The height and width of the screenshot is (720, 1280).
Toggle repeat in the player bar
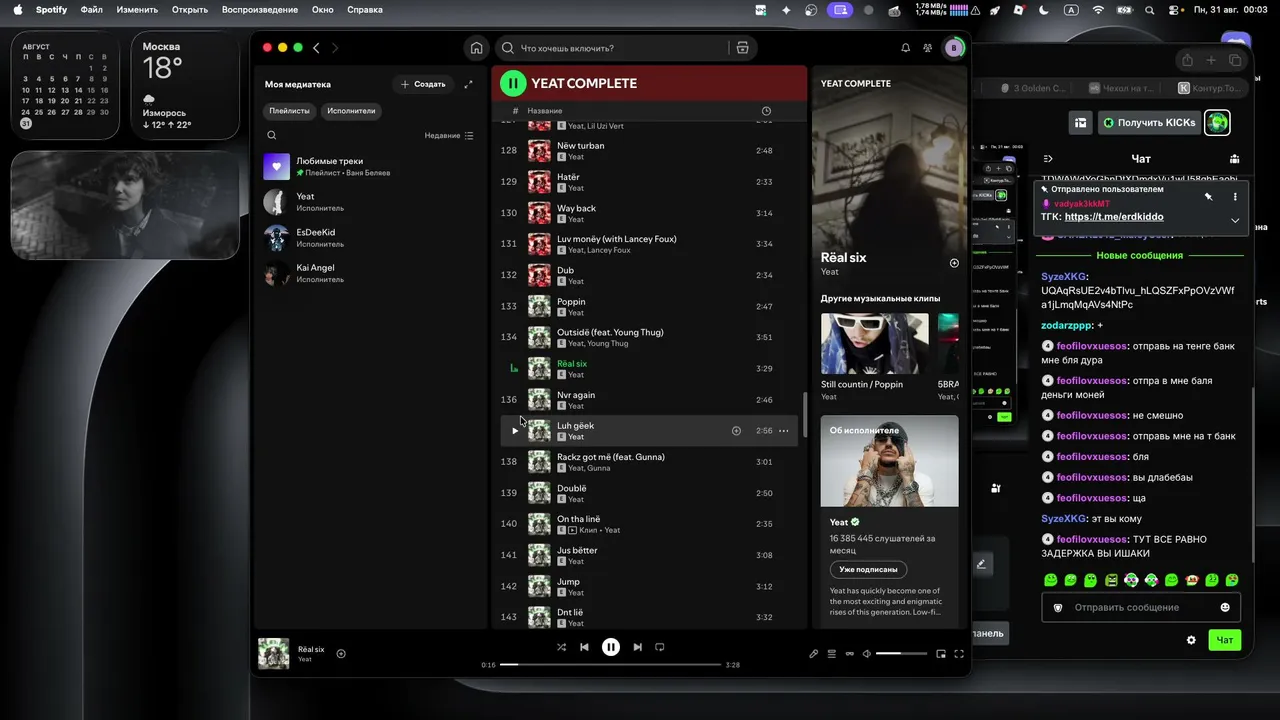[660, 647]
